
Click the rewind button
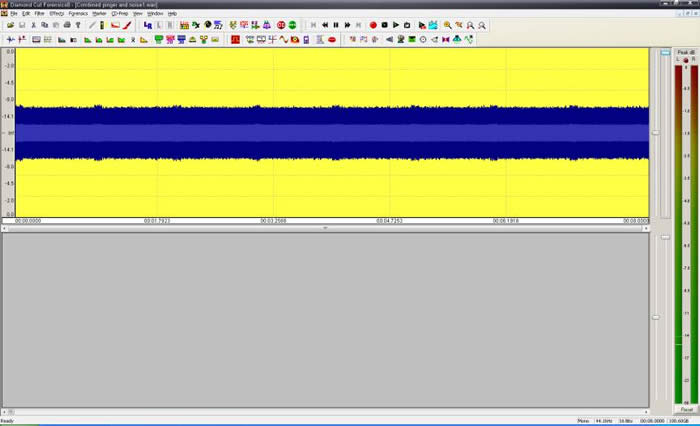click(325, 25)
